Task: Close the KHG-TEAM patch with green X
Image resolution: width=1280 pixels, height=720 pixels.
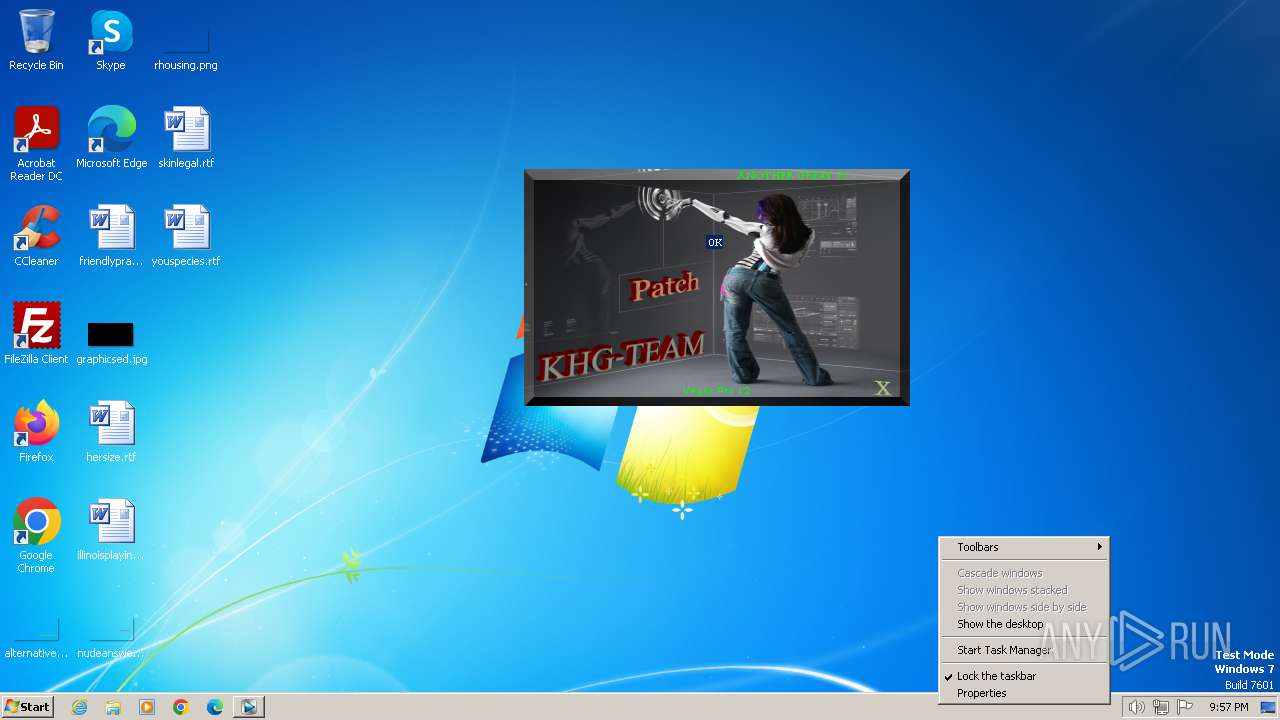Action: click(x=883, y=388)
